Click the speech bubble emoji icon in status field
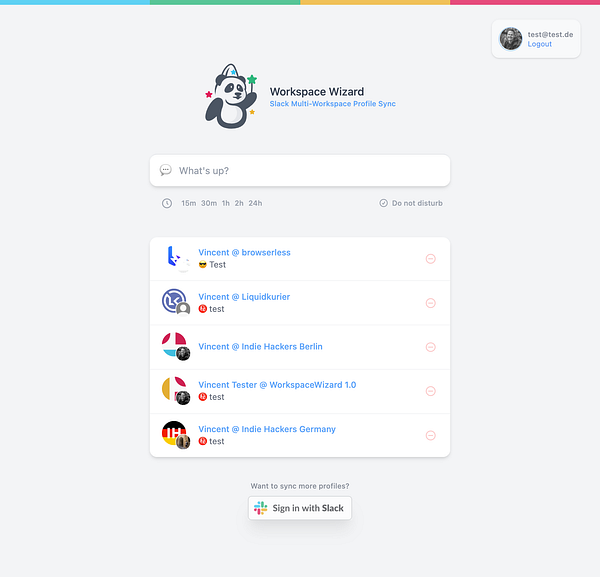The image size is (600, 577). click(166, 170)
